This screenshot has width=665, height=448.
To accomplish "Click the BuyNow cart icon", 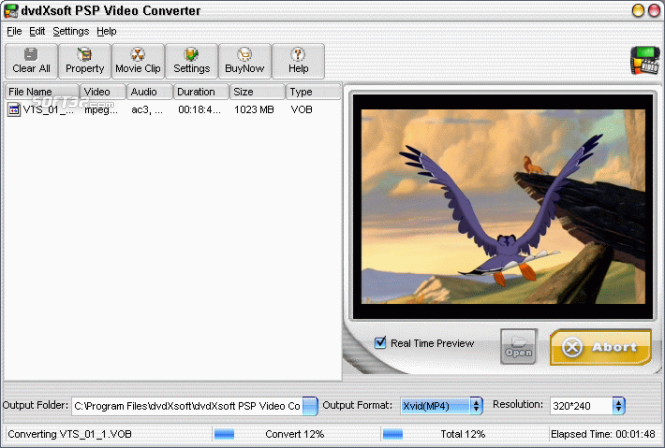I will (245, 61).
